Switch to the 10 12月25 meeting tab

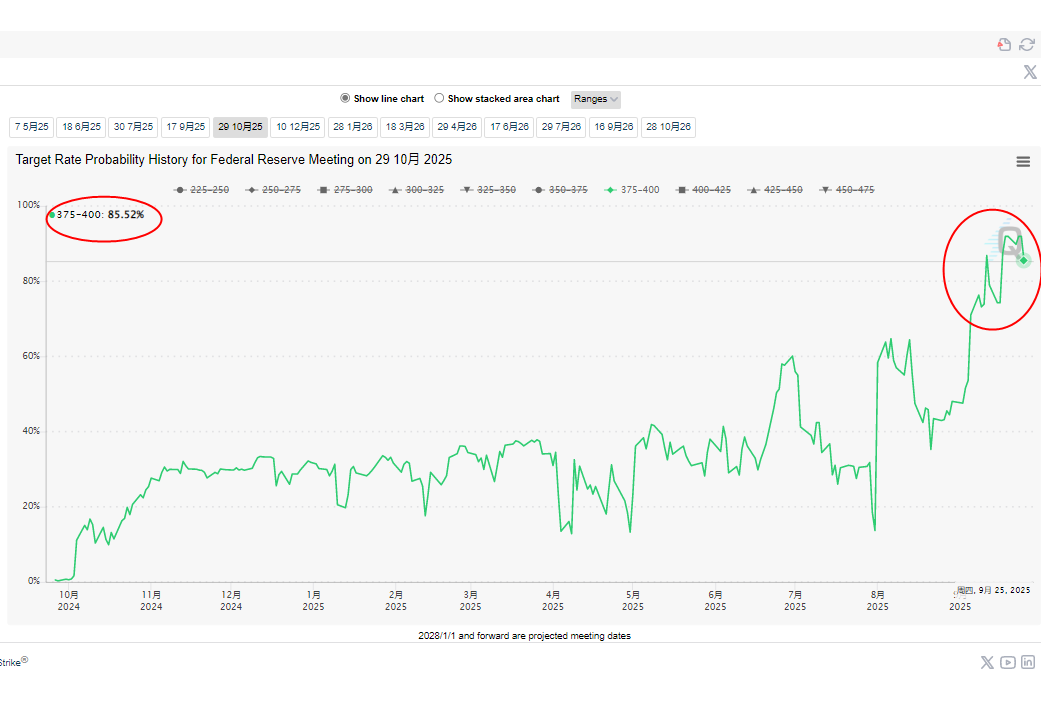[x=298, y=127]
